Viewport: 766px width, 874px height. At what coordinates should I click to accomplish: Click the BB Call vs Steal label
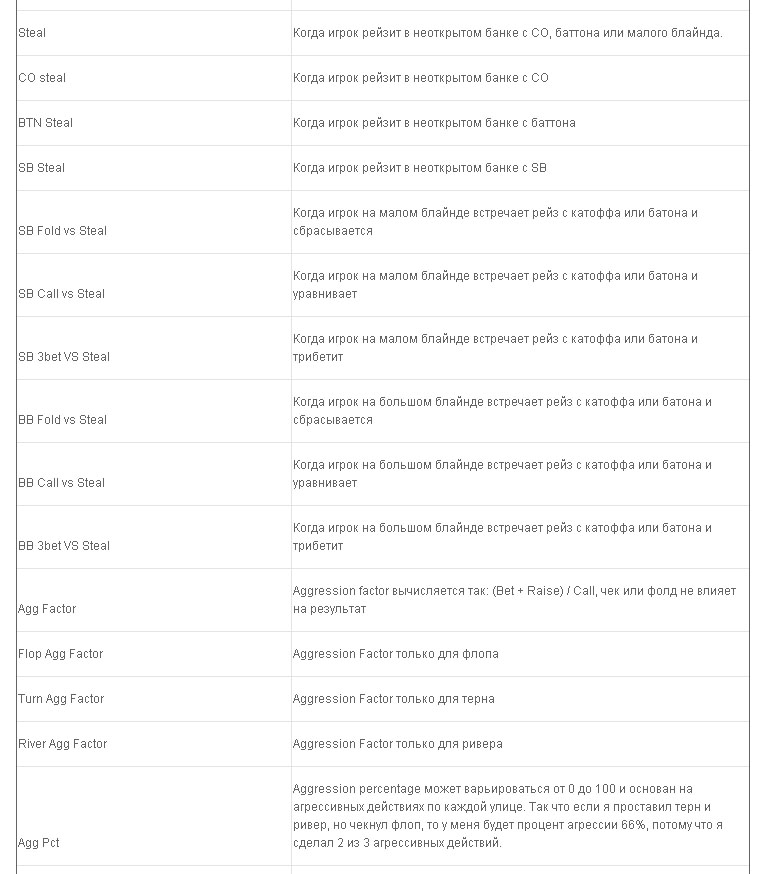click(61, 483)
